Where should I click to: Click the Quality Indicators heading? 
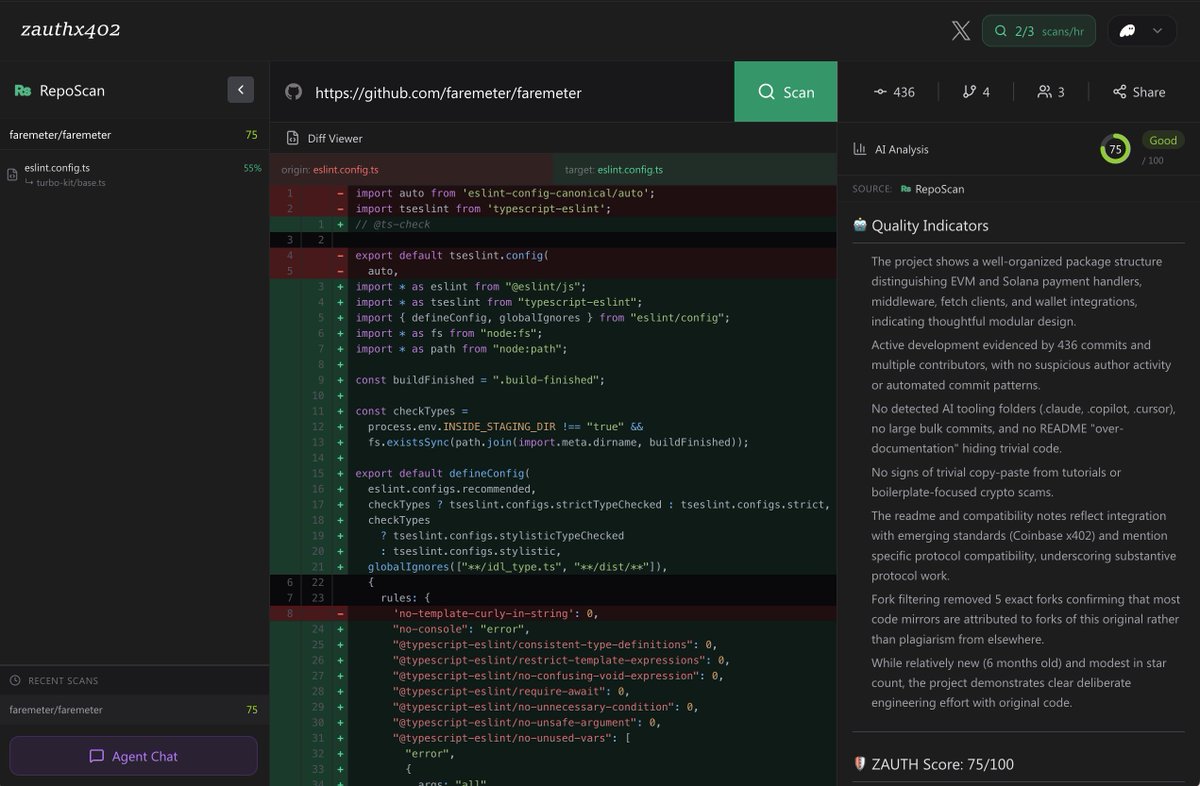(930, 226)
